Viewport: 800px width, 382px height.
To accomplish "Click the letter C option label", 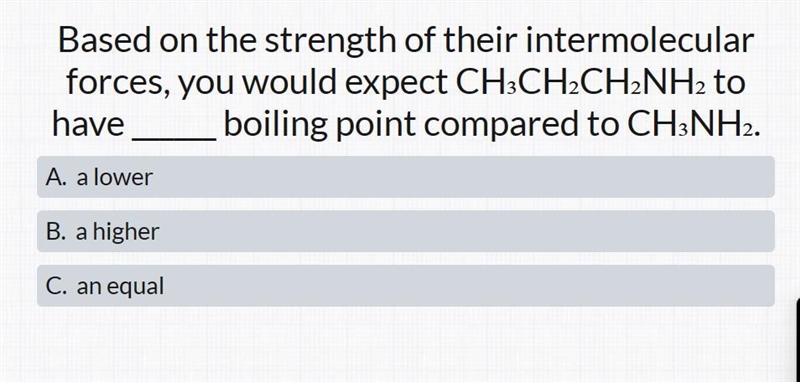I will [x=55, y=286].
